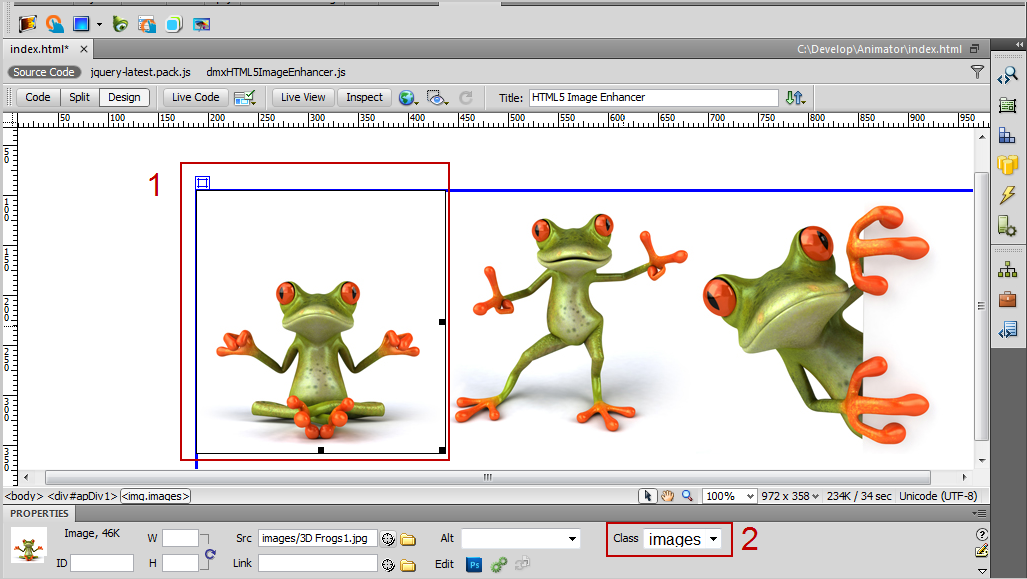This screenshot has width=1027, height=579.
Task: Show the Source Code related file
Action: (x=44, y=72)
